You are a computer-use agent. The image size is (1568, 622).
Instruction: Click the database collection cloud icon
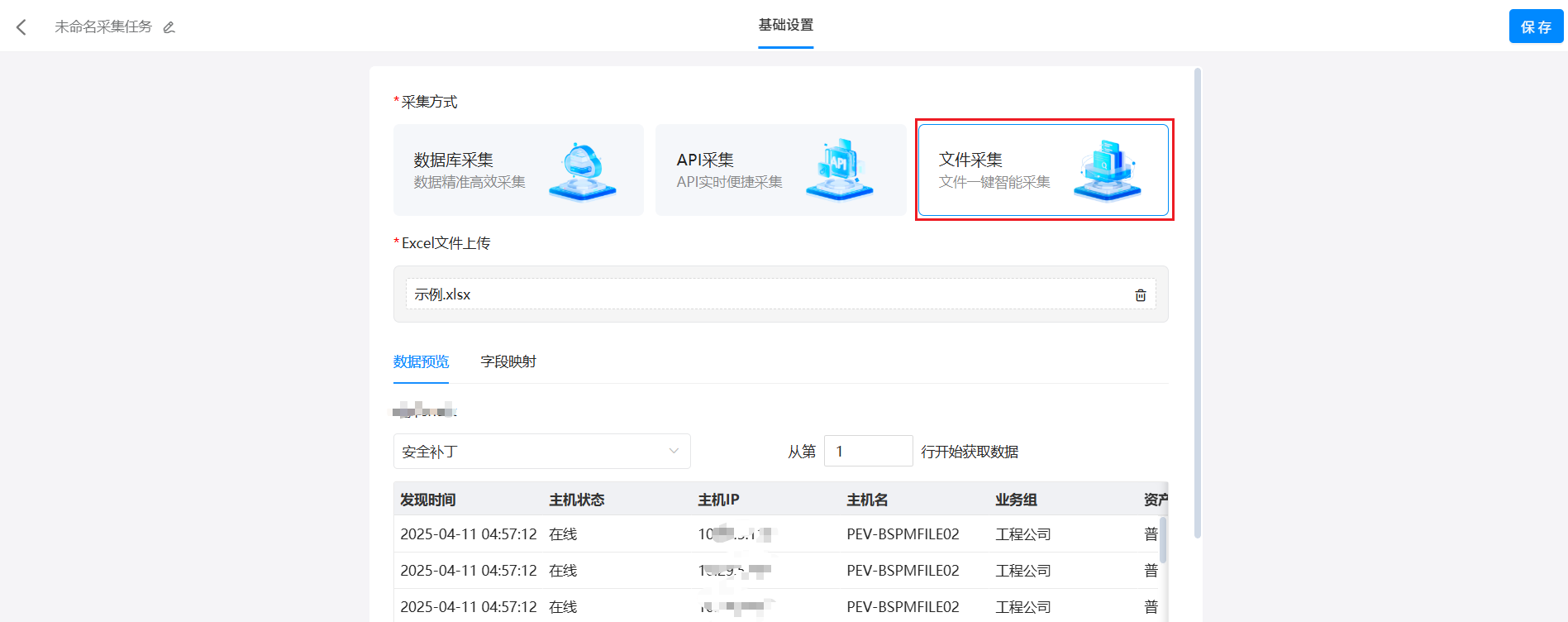(583, 171)
